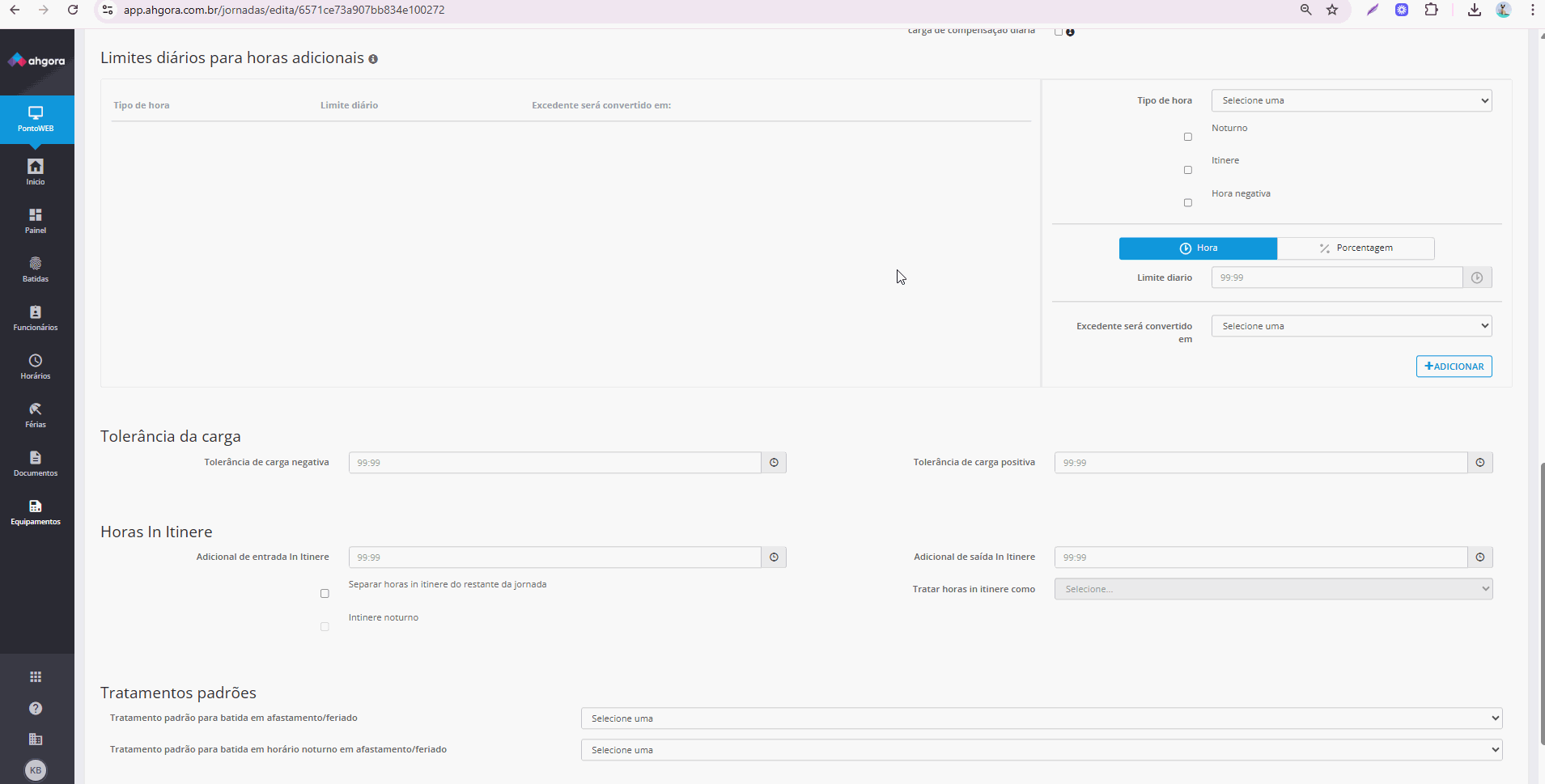Image resolution: width=1545 pixels, height=784 pixels.
Task: Click Excedente será convertido em column header
Action: (x=601, y=105)
